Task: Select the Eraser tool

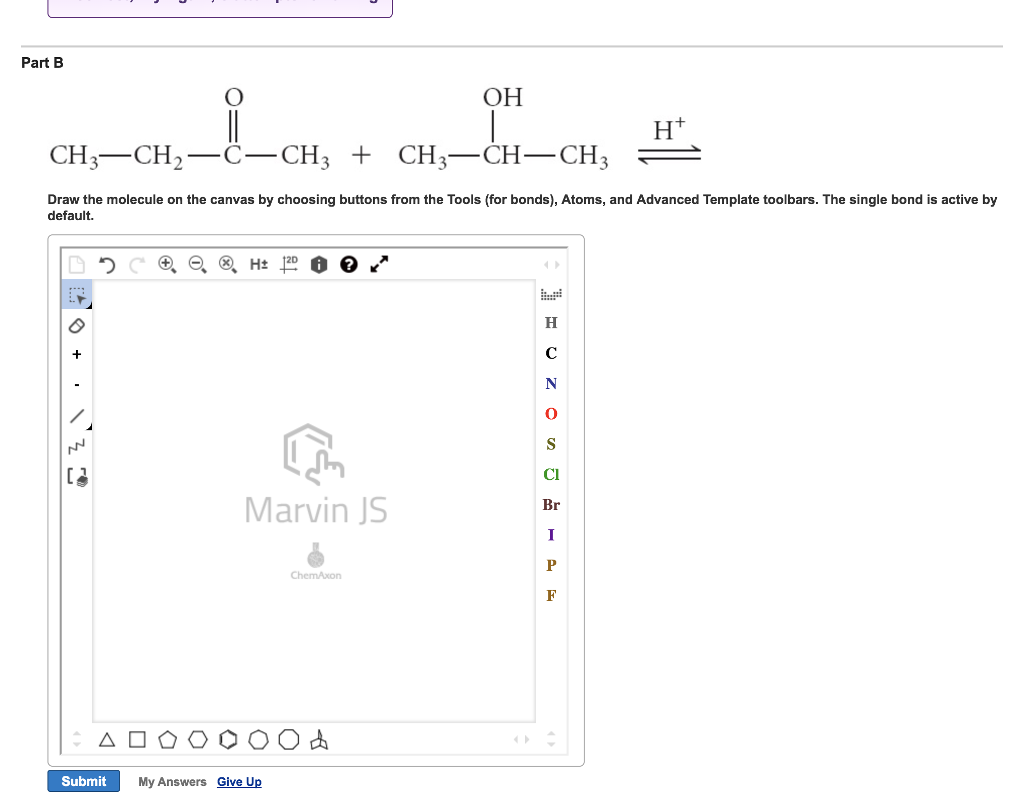Action: click(77, 325)
